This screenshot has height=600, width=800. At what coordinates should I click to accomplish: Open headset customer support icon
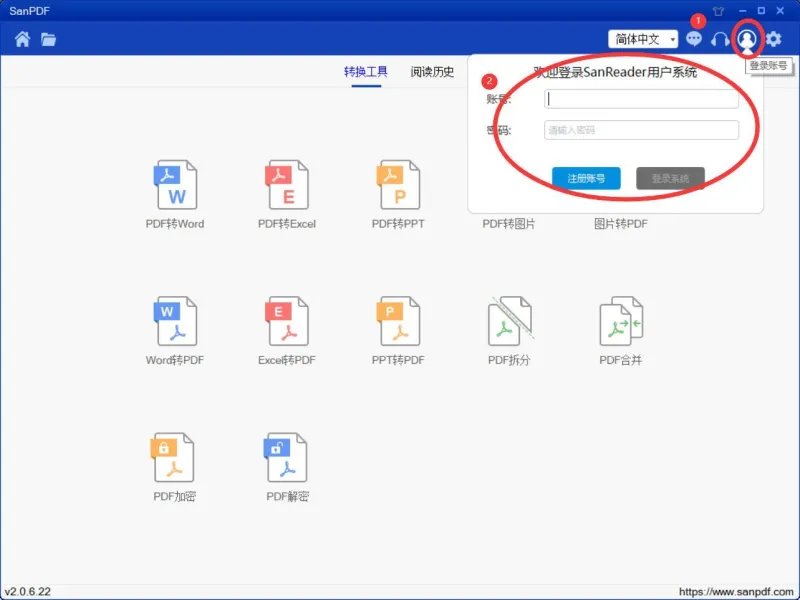tap(720, 39)
